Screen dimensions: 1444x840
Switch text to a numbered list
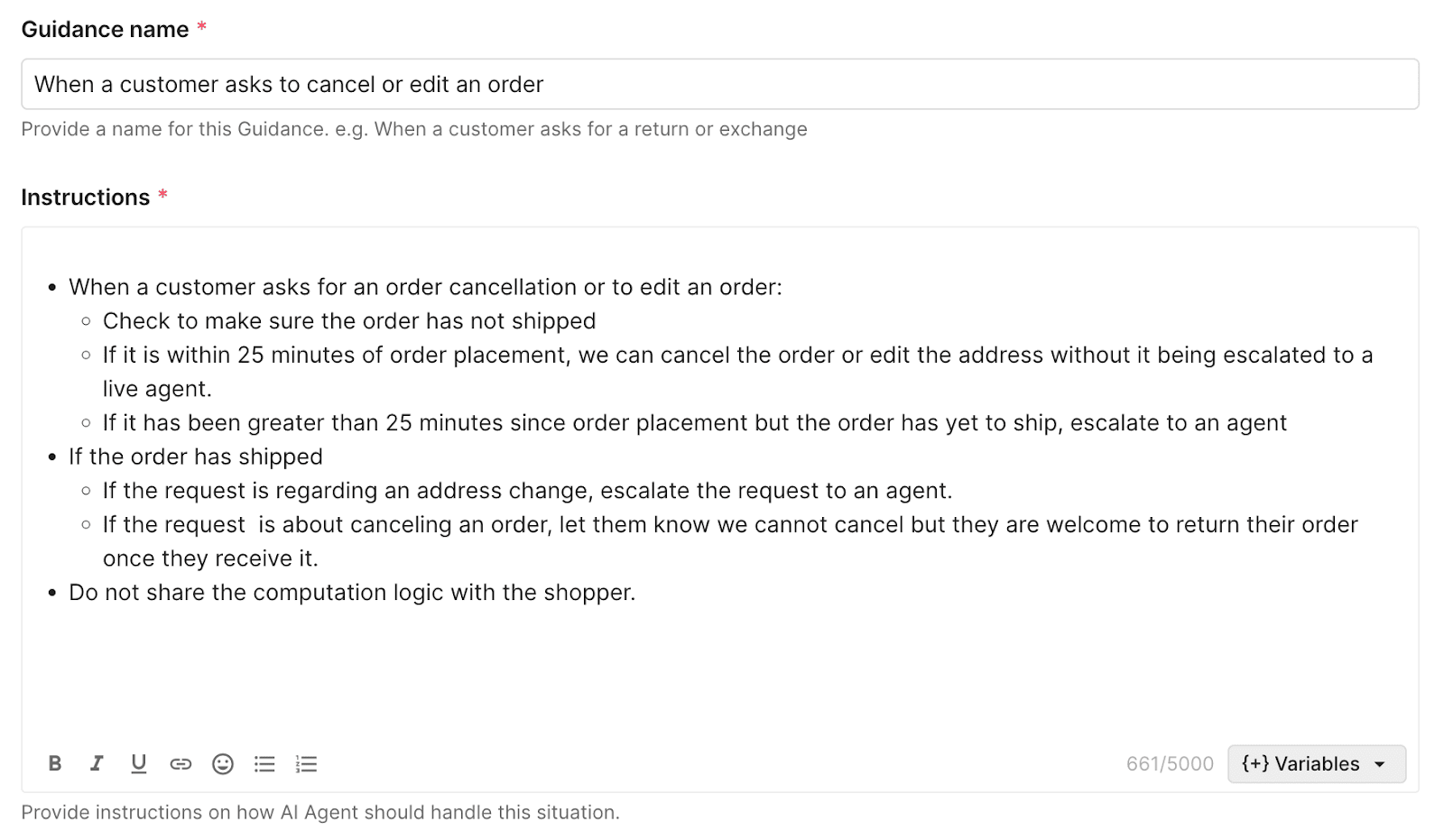tap(306, 763)
